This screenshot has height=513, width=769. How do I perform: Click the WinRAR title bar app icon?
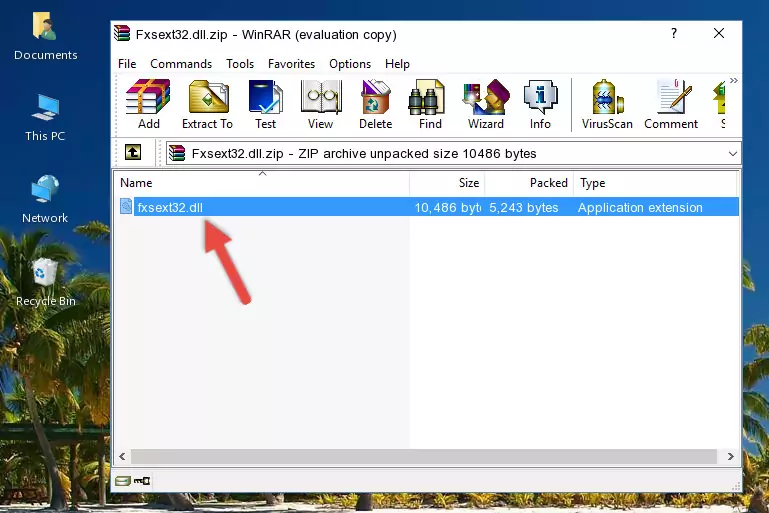click(x=122, y=33)
